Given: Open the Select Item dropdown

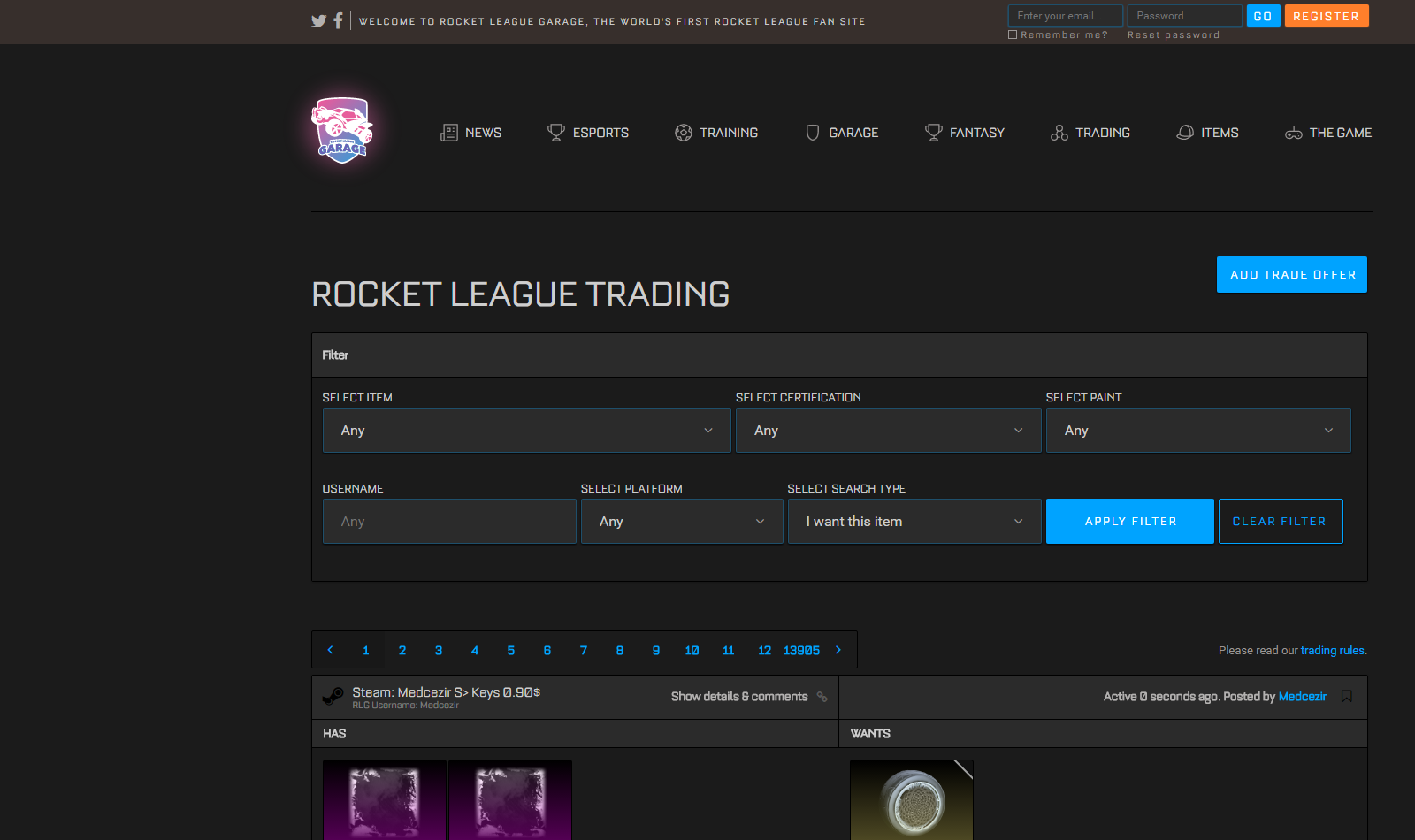Looking at the screenshot, I should point(527,431).
